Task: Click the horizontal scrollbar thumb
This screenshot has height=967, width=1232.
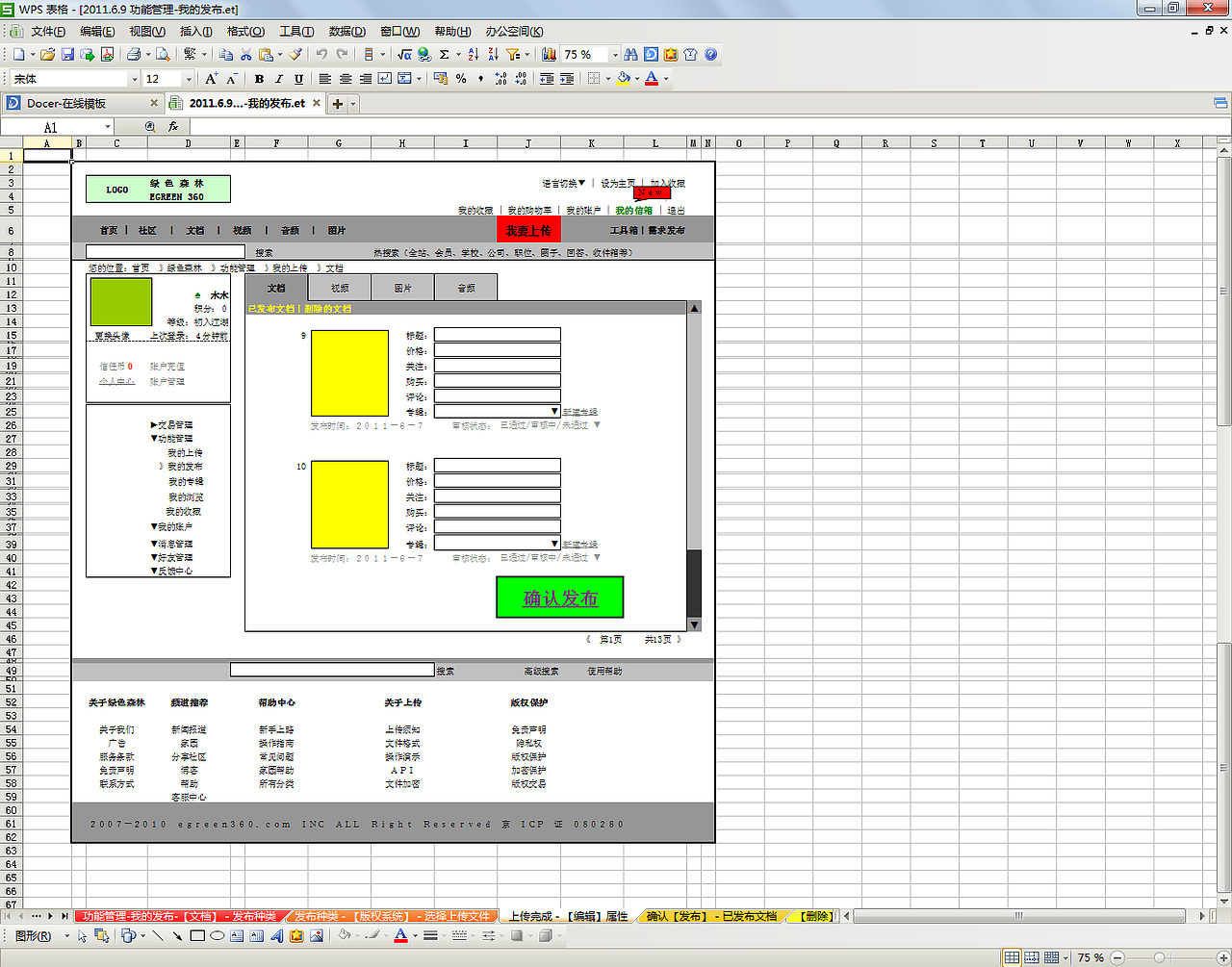Action: [x=1018, y=916]
